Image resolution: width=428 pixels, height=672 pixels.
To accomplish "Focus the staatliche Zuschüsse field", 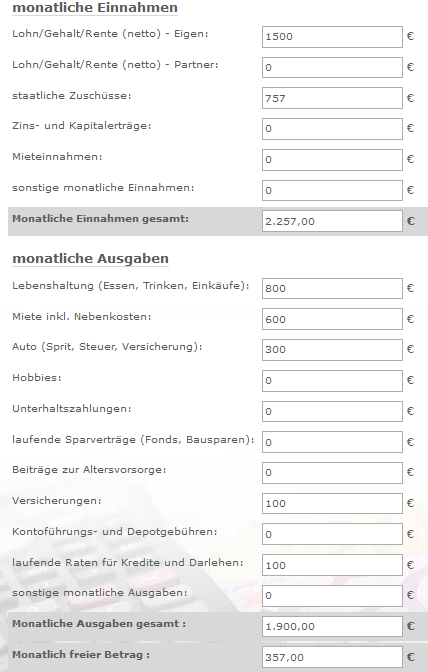I will click(x=332, y=98).
